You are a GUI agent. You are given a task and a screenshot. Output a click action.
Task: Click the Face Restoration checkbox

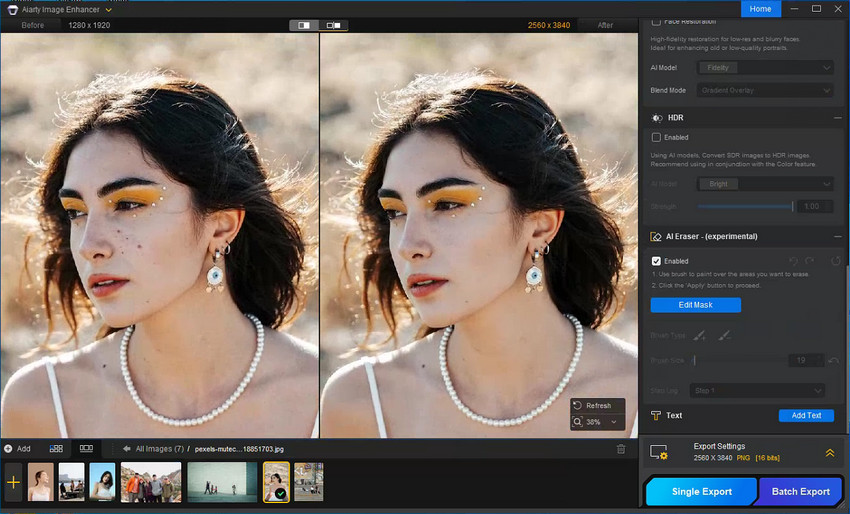click(x=656, y=22)
